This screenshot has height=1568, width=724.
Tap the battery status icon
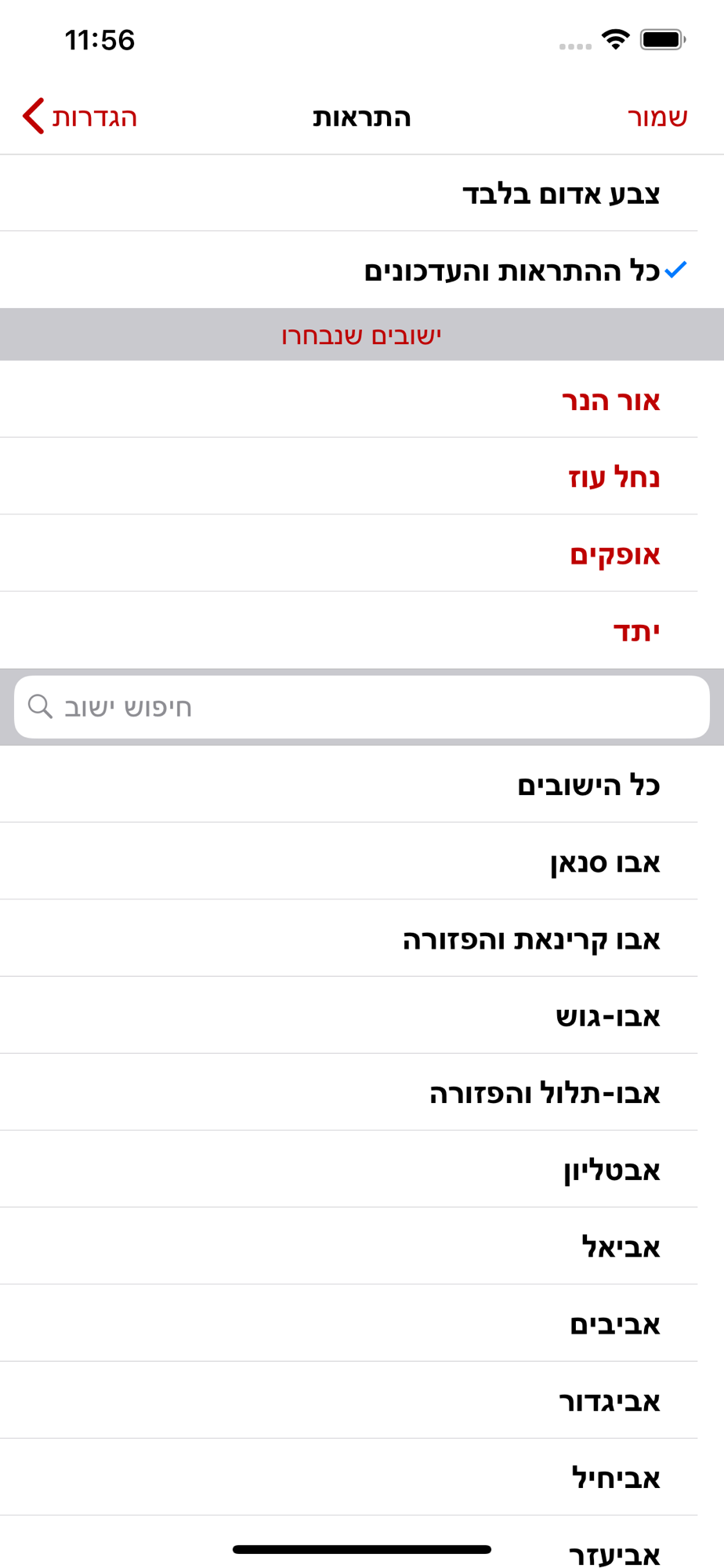[x=663, y=39]
